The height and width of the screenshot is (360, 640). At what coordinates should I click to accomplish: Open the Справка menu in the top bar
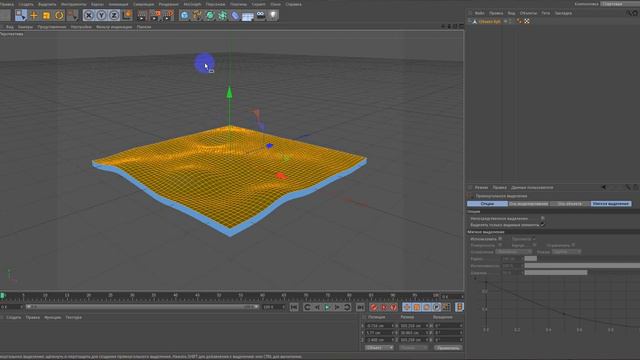click(293, 4)
